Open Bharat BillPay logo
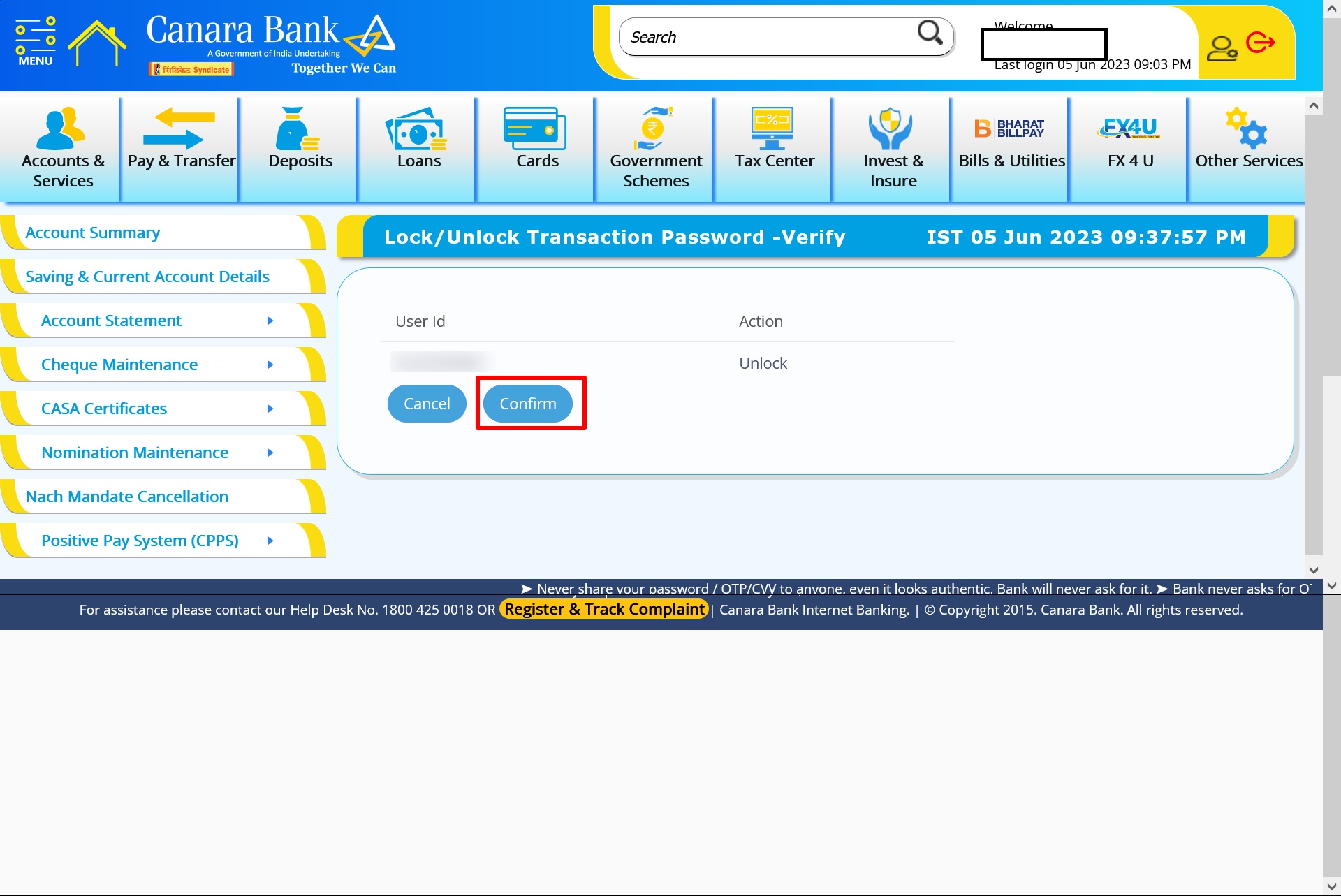This screenshot has width=1341, height=896. pyautogui.click(x=1009, y=128)
